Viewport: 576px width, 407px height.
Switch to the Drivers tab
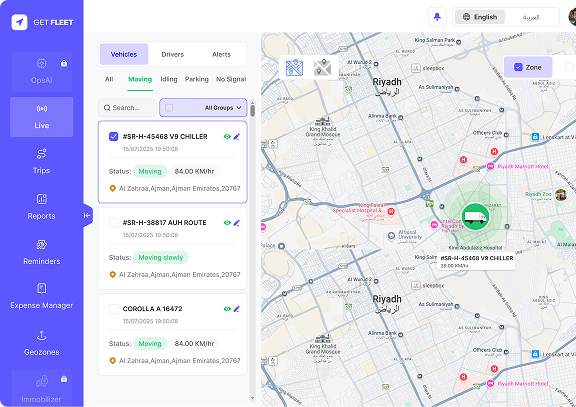coord(173,54)
